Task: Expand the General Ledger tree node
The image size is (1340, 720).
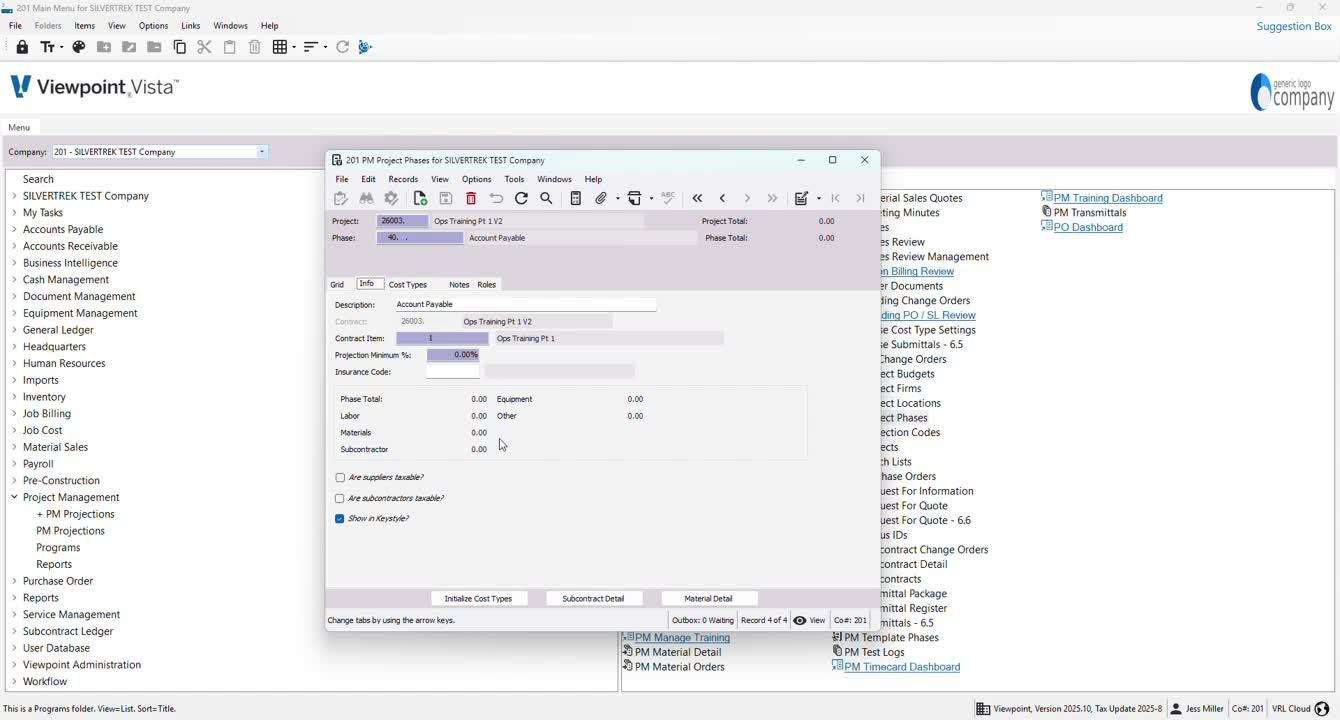Action: [x=14, y=330]
